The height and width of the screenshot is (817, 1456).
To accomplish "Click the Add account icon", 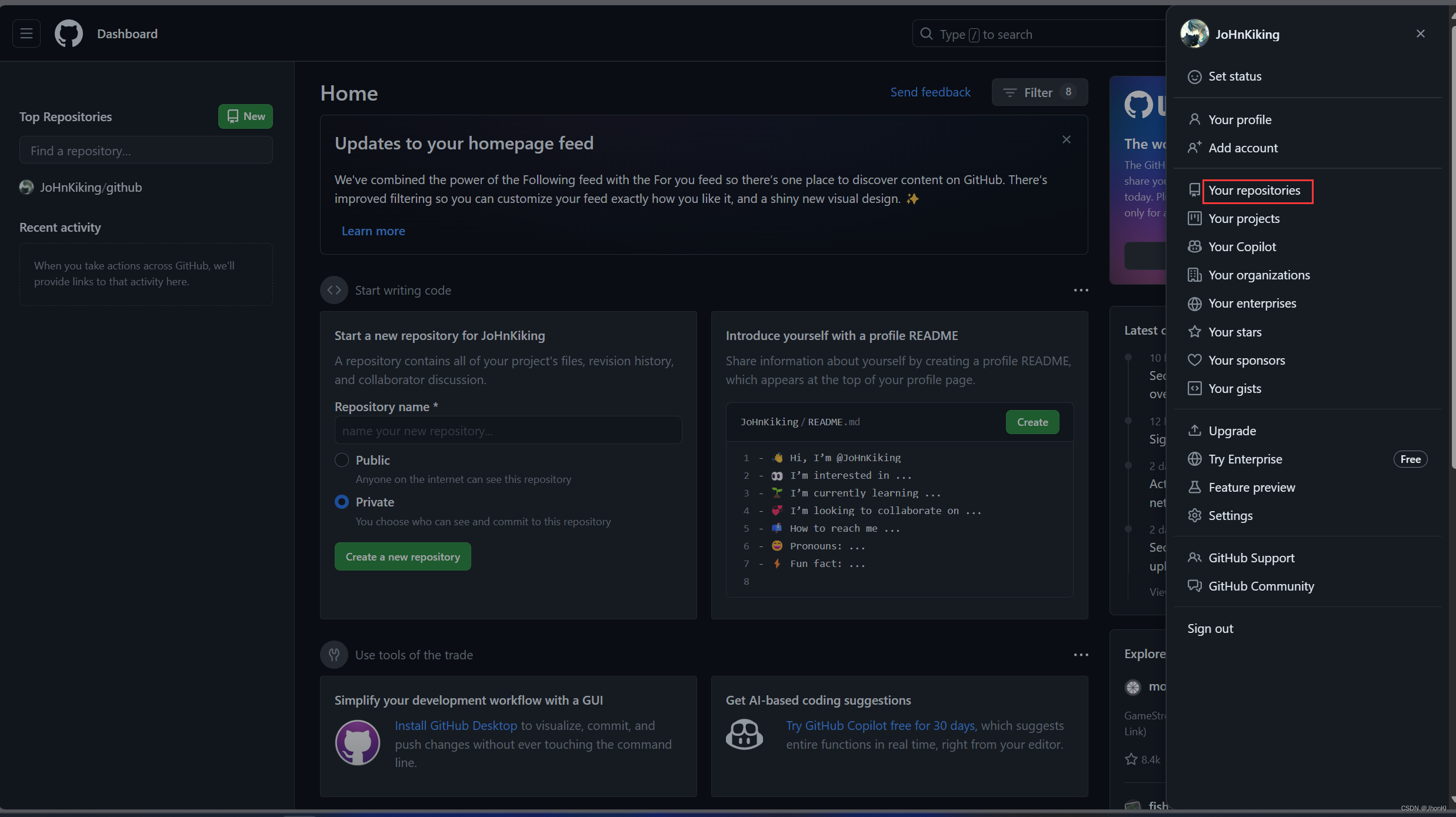I will click(x=1194, y=148).
